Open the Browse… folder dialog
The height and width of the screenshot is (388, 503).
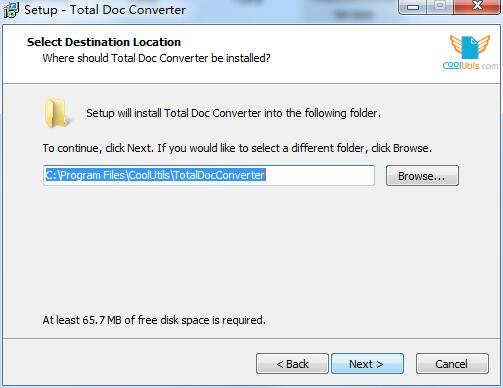pos(422,176)
